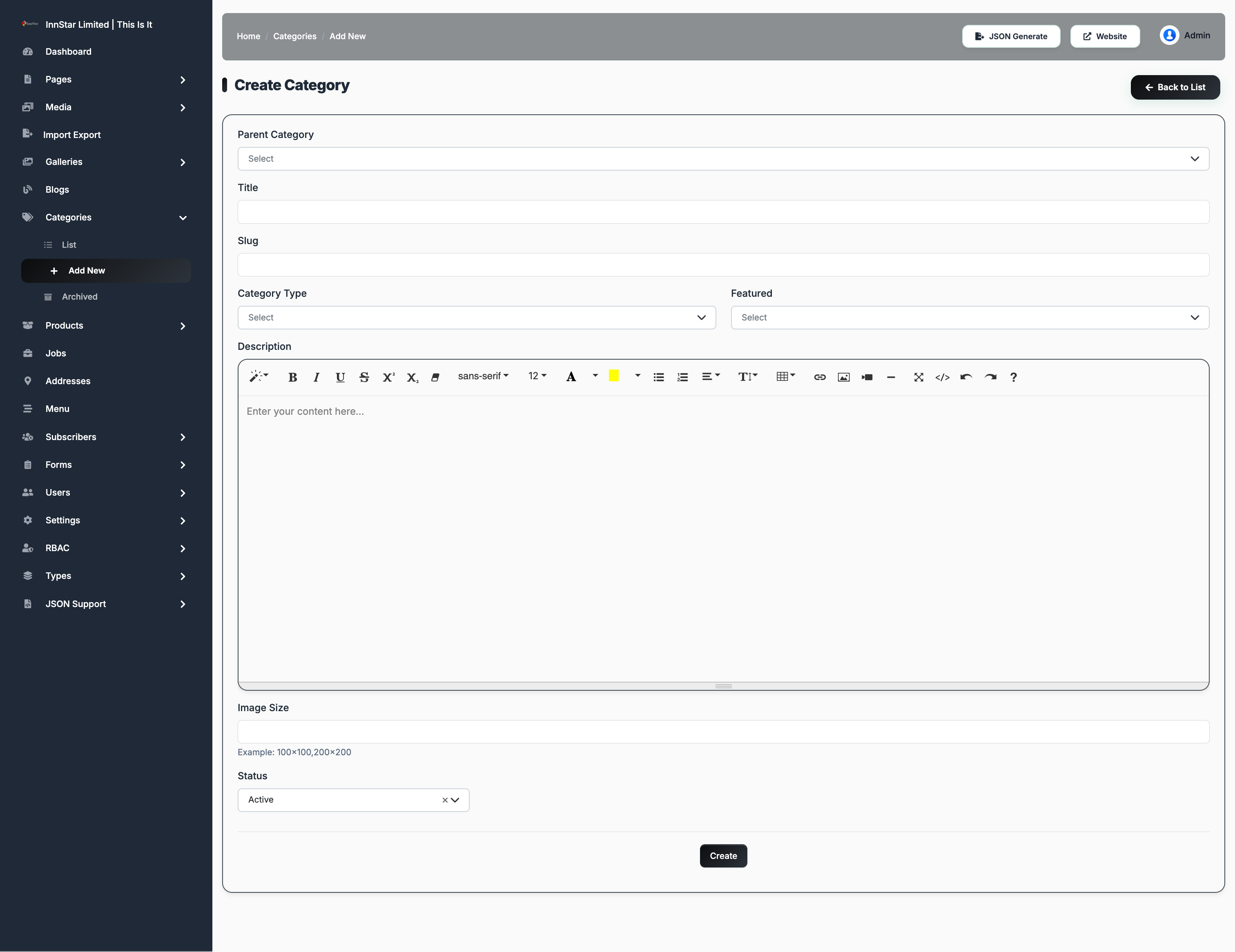
Task: Insert a link via chain icon
Action: pos(820,377)
